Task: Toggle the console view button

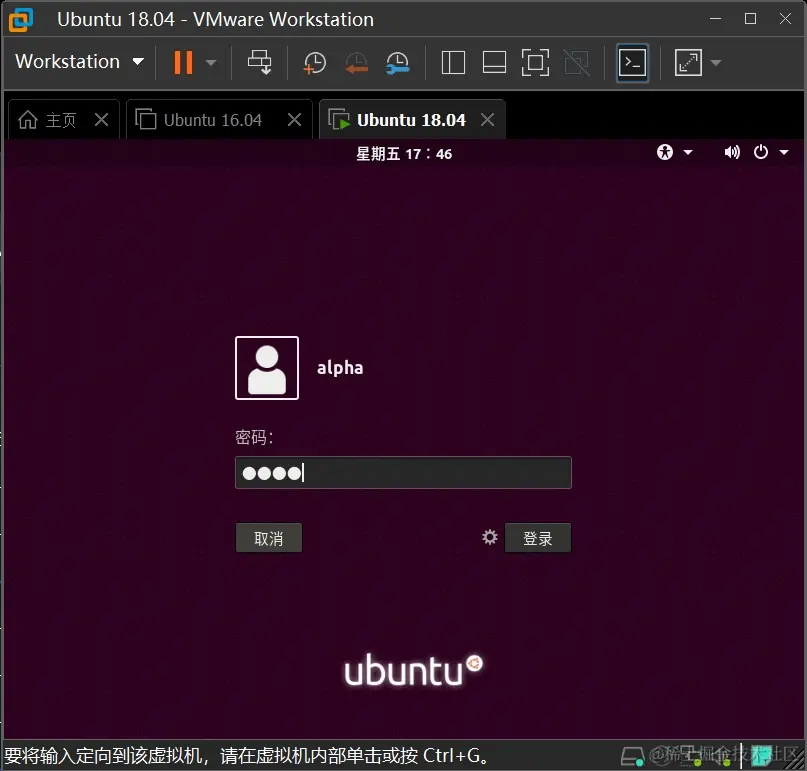Action: (632, 63)
